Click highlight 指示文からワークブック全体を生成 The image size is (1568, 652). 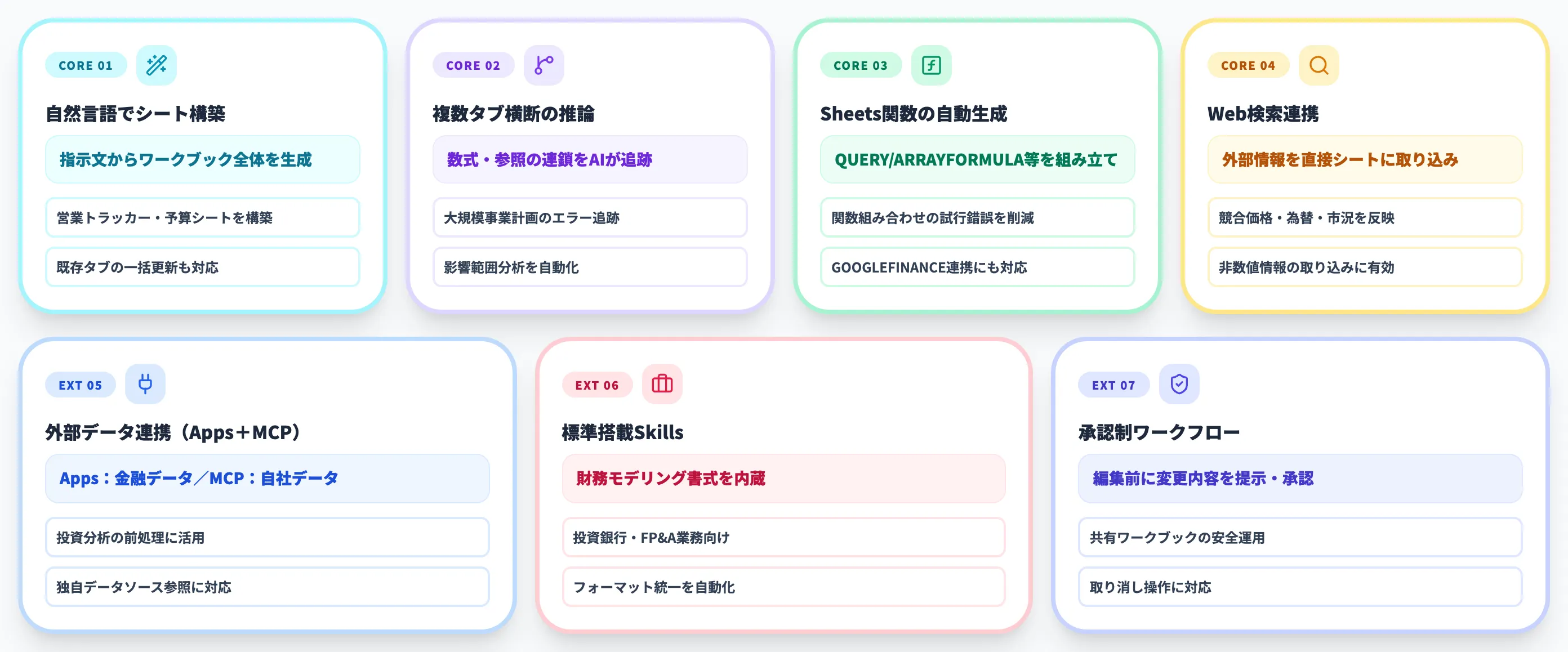pyautogui.click(x=203, y=159)
